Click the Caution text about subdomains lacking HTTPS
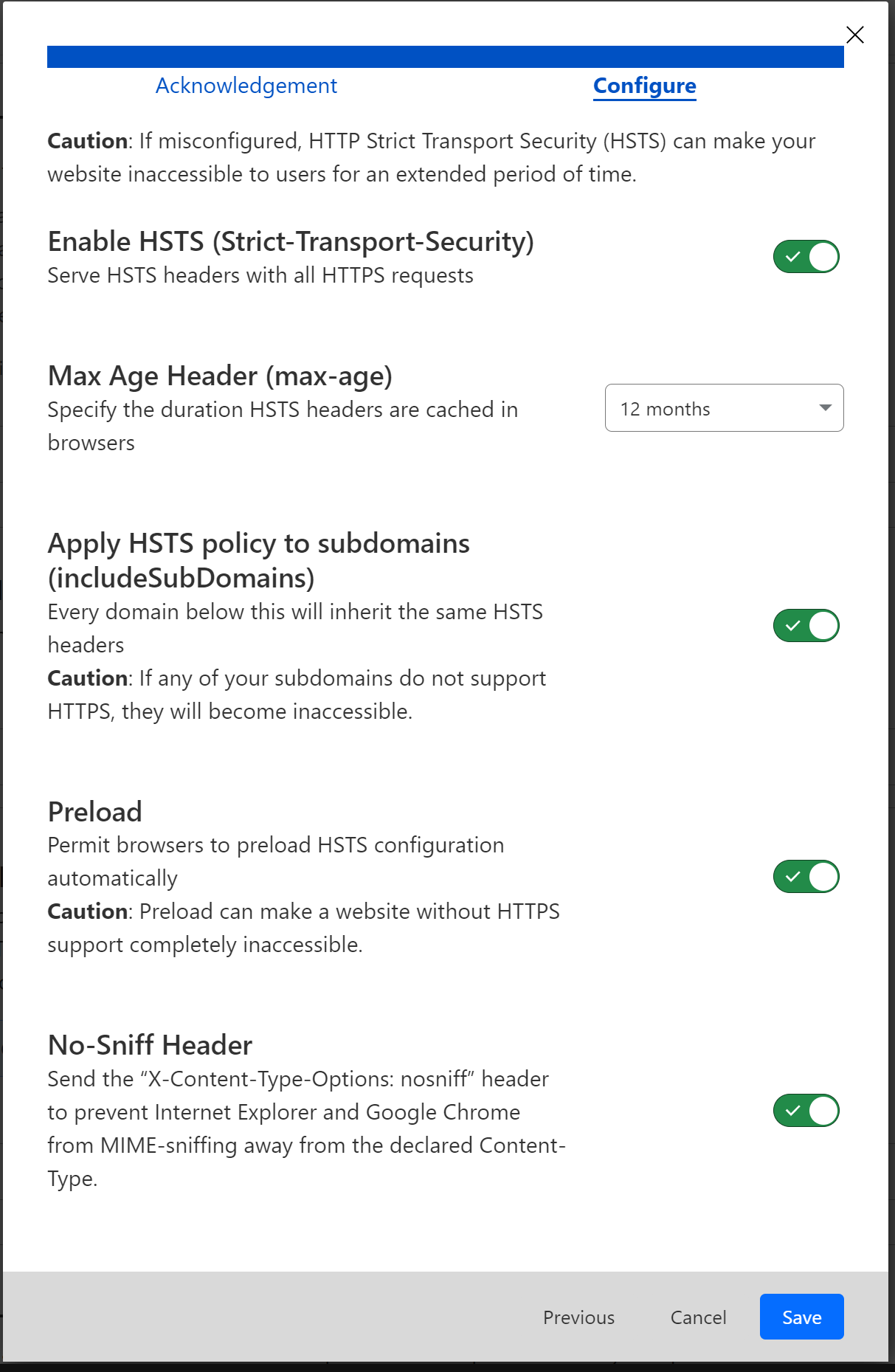Screen dimensions: 895x1372 (297, 694)
